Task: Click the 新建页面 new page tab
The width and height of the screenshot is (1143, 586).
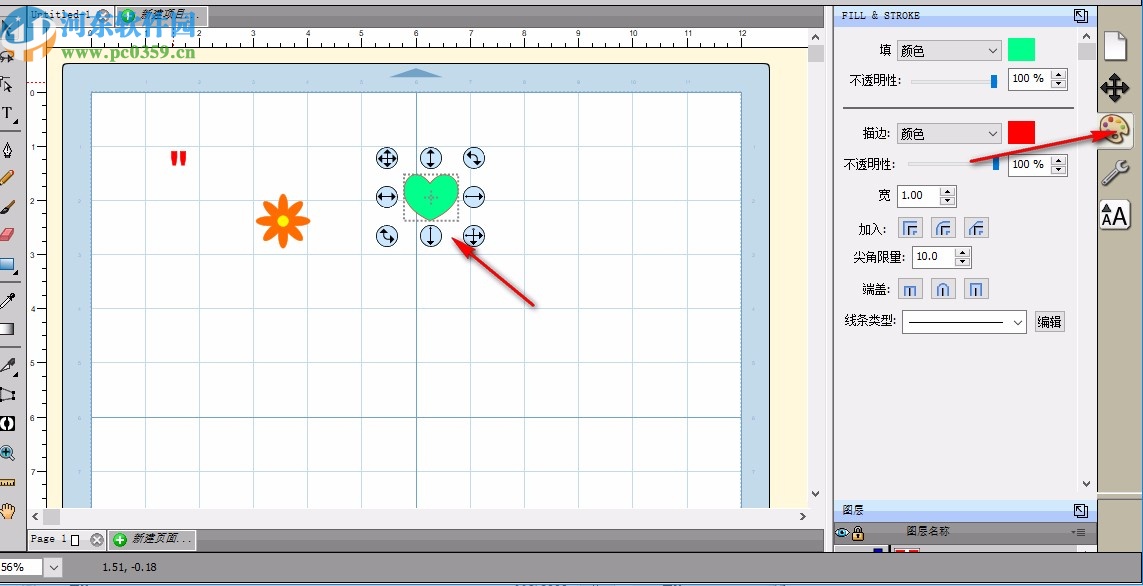Action: click(152, 539)
